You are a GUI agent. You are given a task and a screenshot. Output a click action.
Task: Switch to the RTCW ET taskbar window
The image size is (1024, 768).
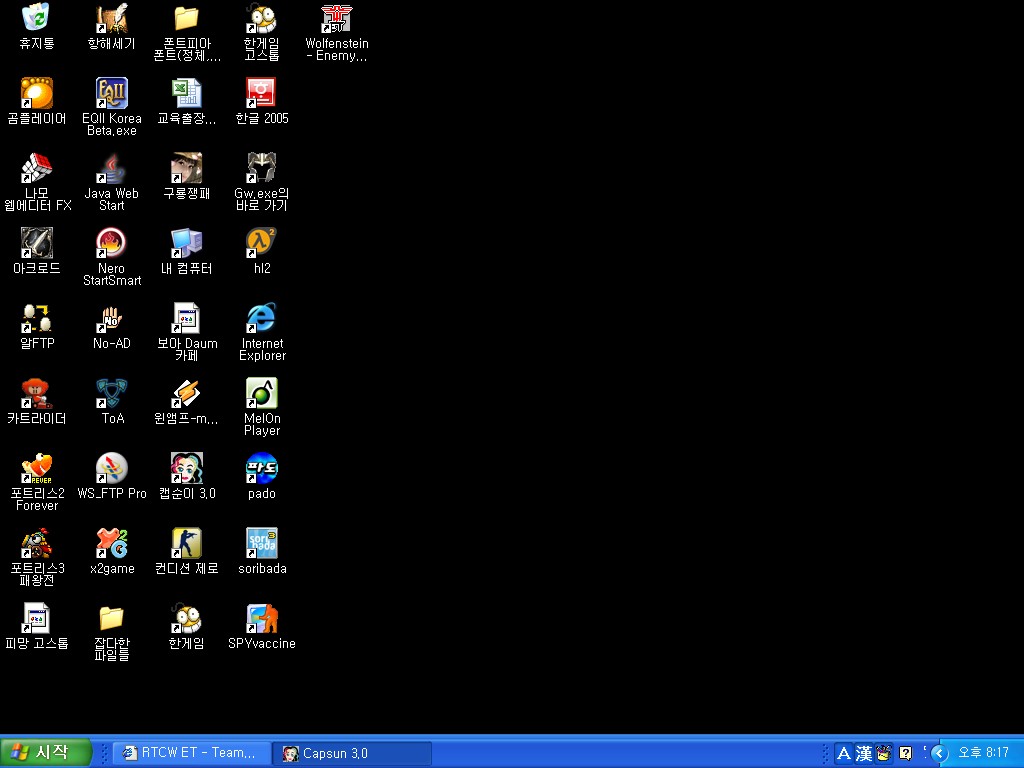[x=191, y=753]
